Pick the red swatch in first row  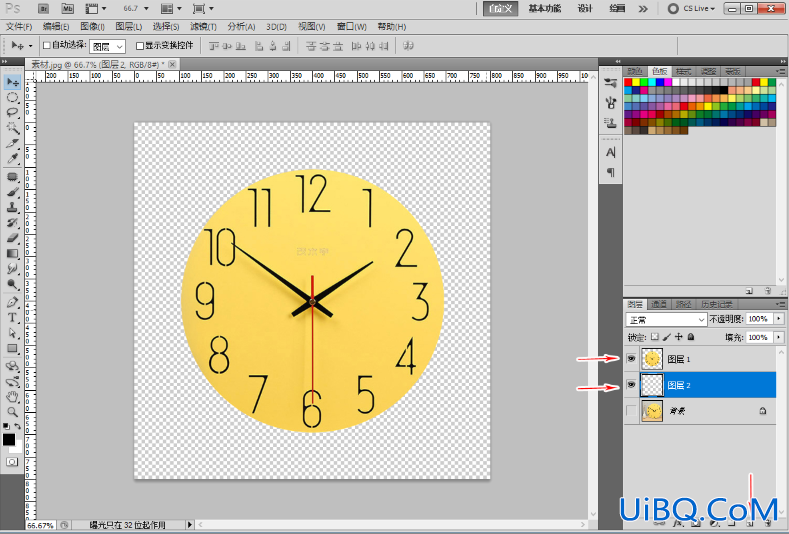click(x=628, y=82)
